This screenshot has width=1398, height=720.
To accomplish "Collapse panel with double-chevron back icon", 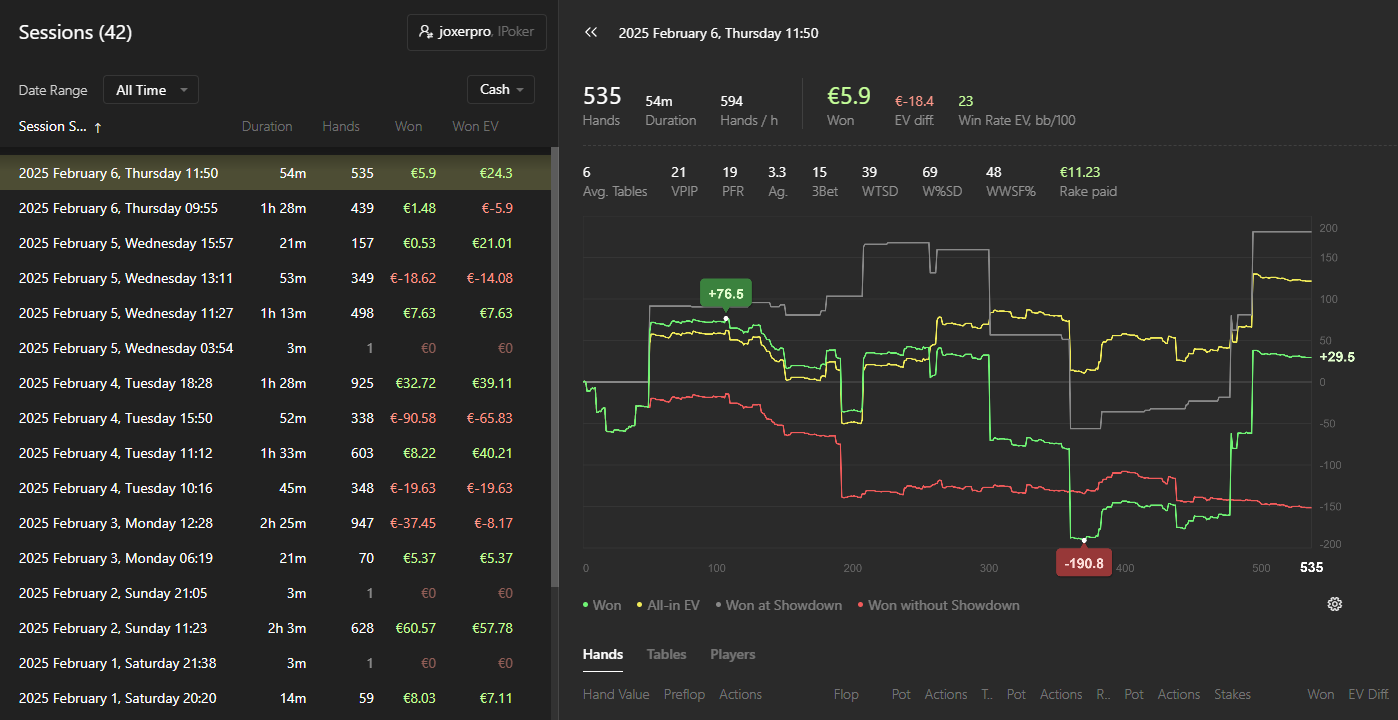I will tap(591, 33).
